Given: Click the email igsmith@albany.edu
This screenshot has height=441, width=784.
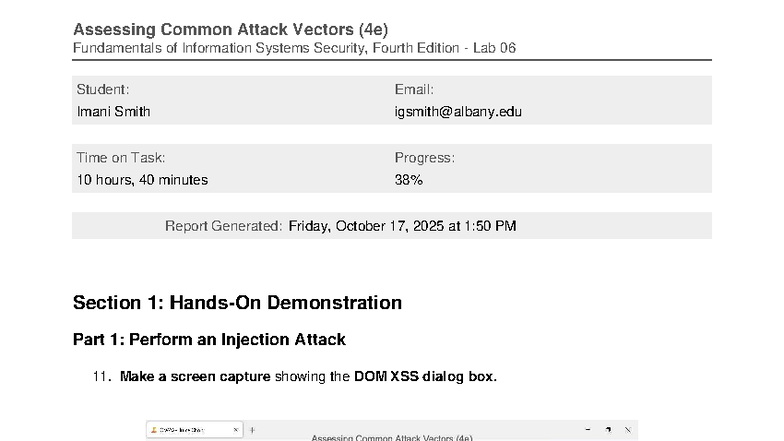Looking at the screenshot, I should pos(458,112).
